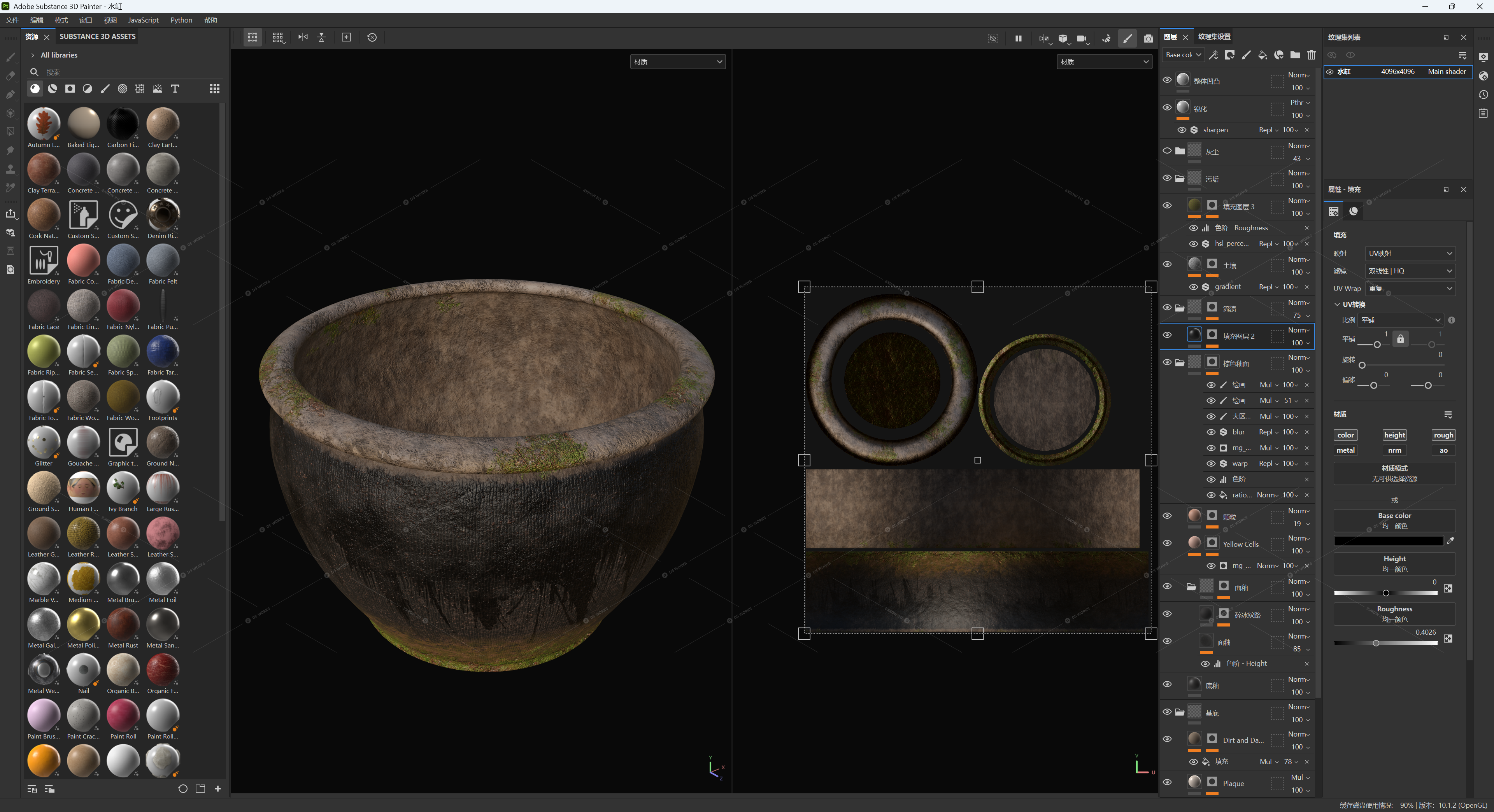Select the eraser tool in left toolbar
This screenshot has height=812, width=1494.
(x=11, y=75)
